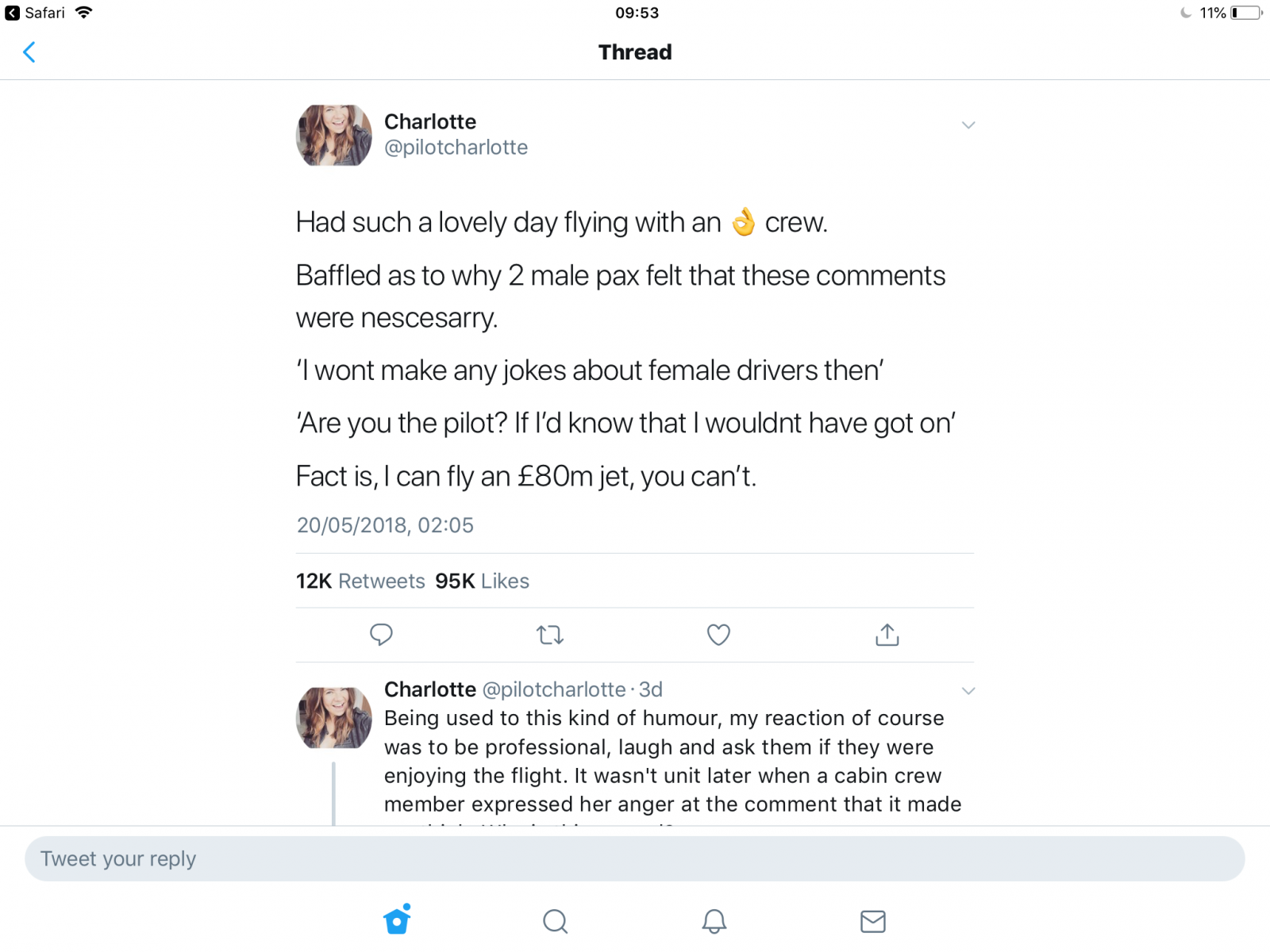1270x952 pixels.
Task: Open dropdown chevron on main tweet
Action: [x=968, y=125]
